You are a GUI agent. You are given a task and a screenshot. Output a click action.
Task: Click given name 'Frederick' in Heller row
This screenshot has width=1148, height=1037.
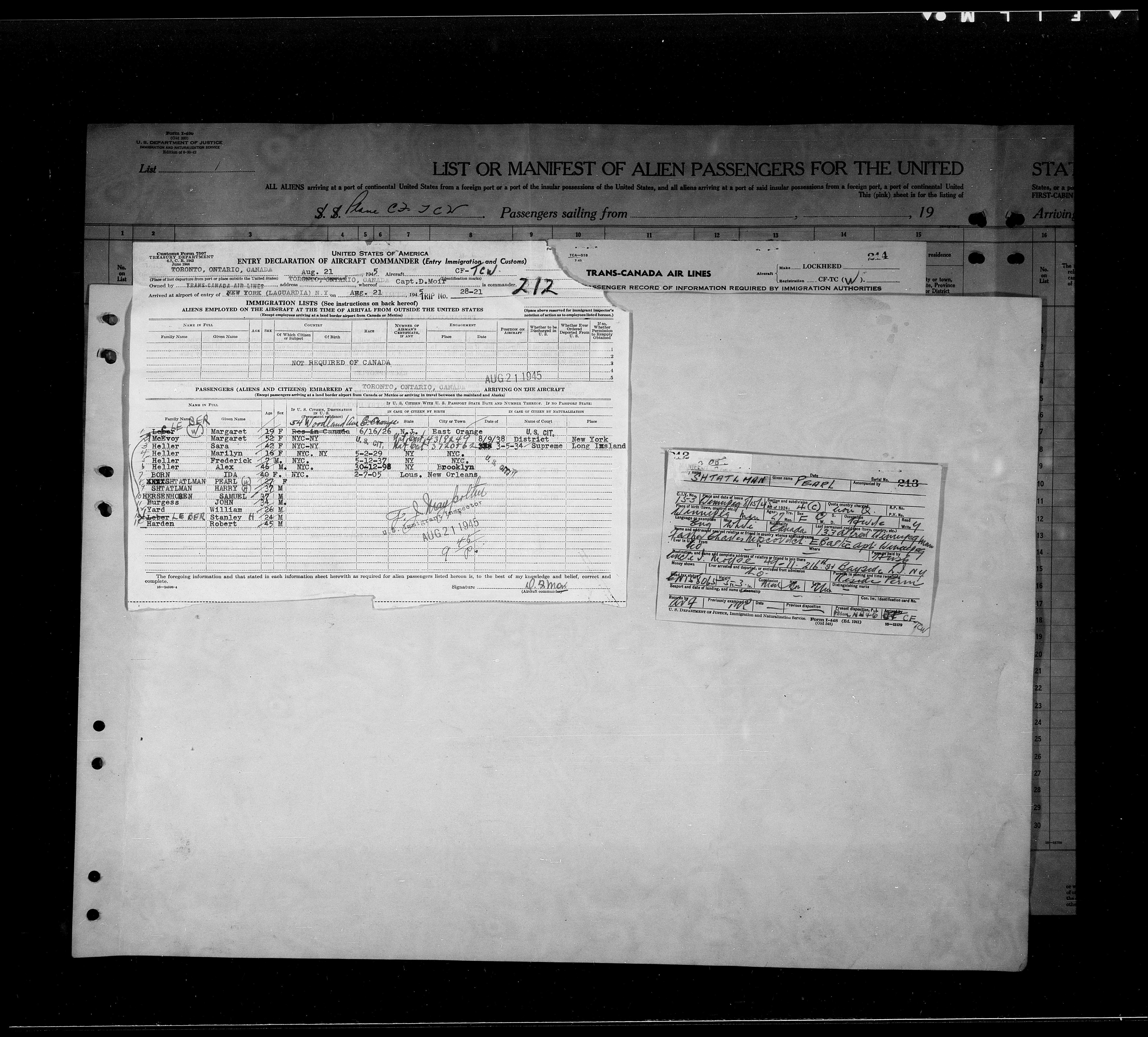coord(232,460)
